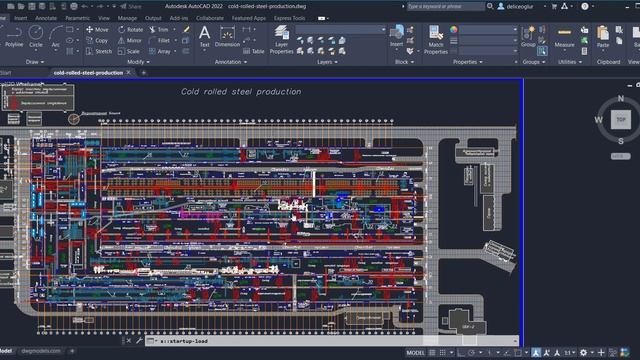Toggle group selection on/off in Groups panel
The image size is (640, 360).
click(542, 51)
